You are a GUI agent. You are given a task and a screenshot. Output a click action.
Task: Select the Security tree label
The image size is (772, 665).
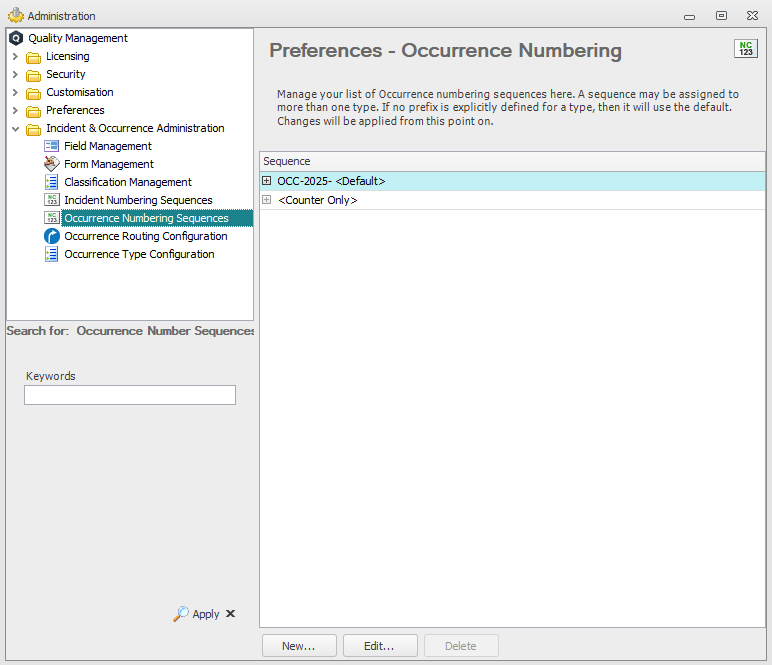65,74
